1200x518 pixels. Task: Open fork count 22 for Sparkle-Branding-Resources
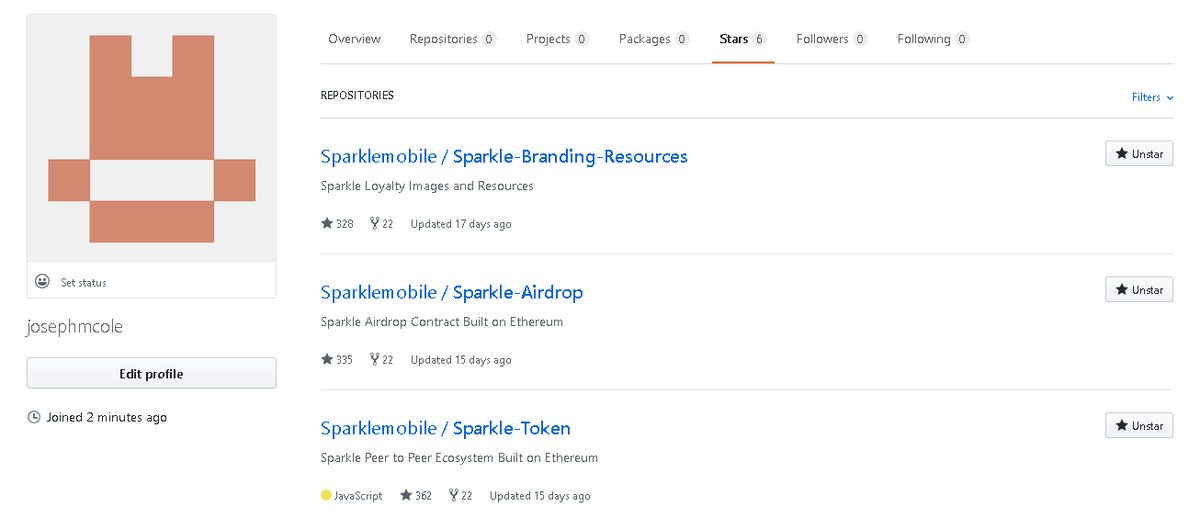[x=381, y=224]
